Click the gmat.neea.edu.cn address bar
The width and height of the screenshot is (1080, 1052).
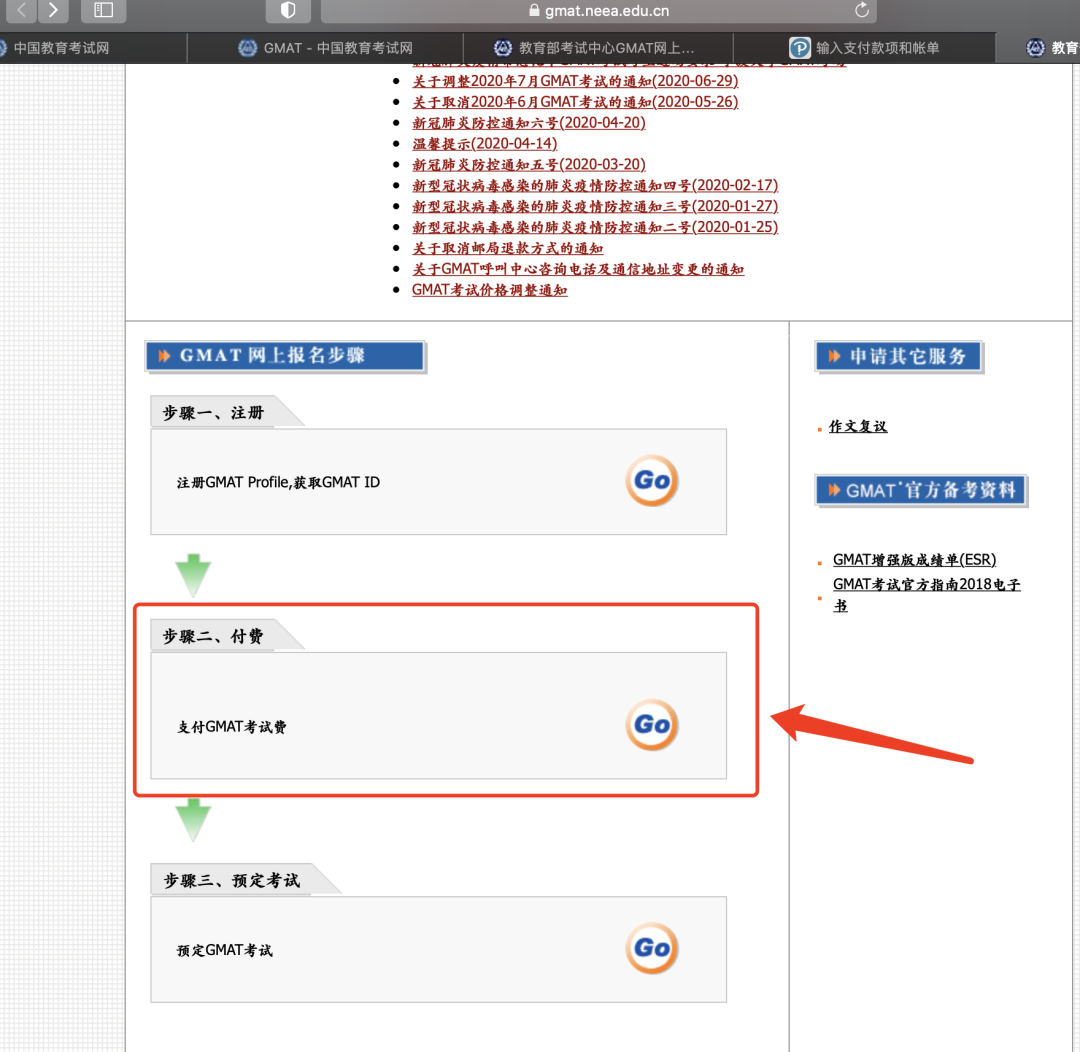click(x=599, y=10)
